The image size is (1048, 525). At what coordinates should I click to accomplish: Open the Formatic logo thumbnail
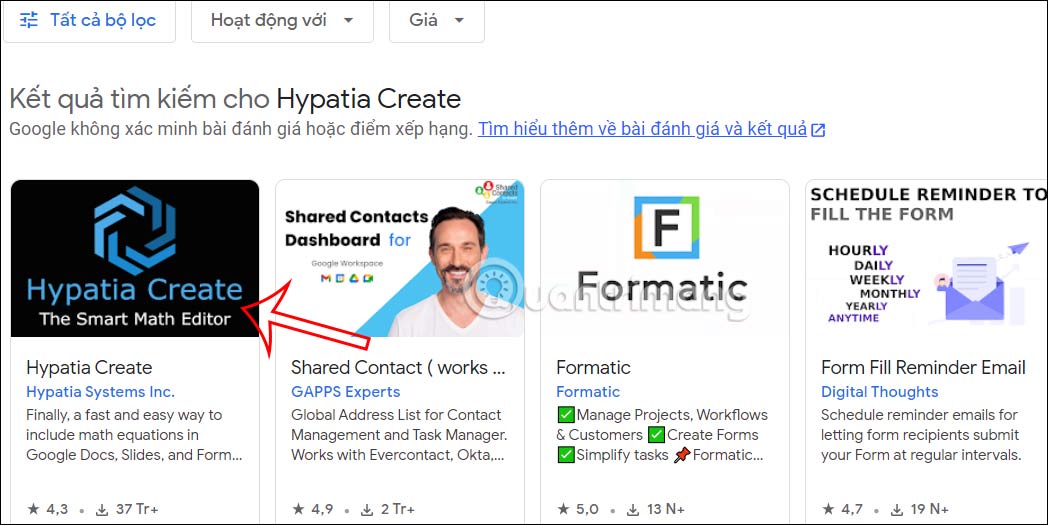tap(665, 258)
